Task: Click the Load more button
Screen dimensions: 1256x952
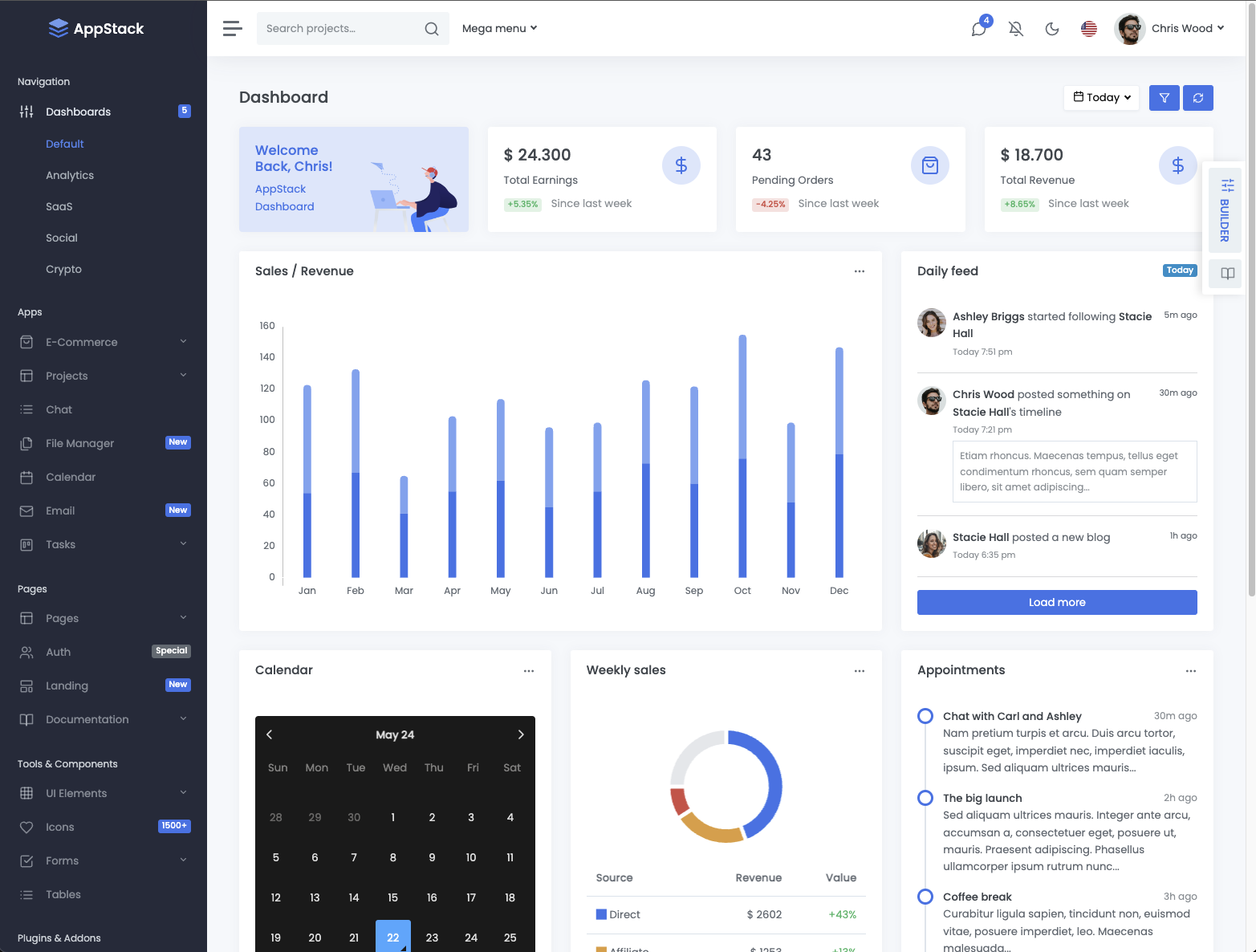Action: (1057, 603)
